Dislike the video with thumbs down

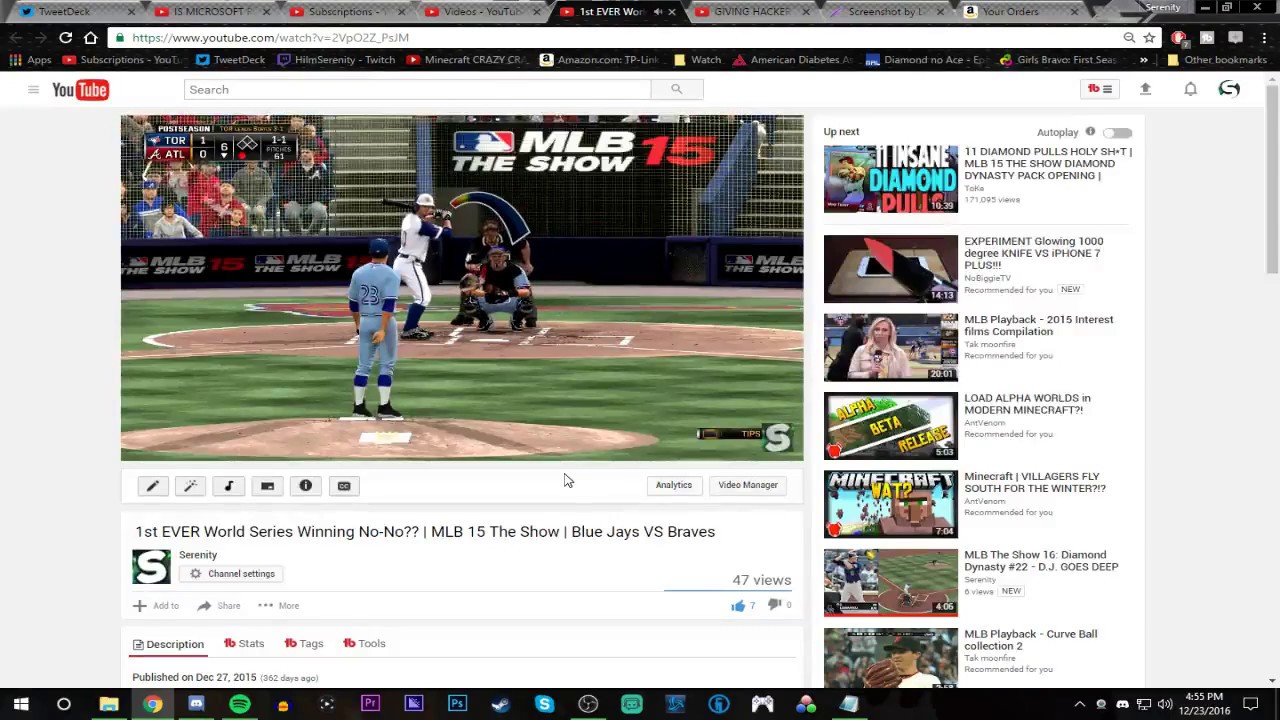coord(774,605)
